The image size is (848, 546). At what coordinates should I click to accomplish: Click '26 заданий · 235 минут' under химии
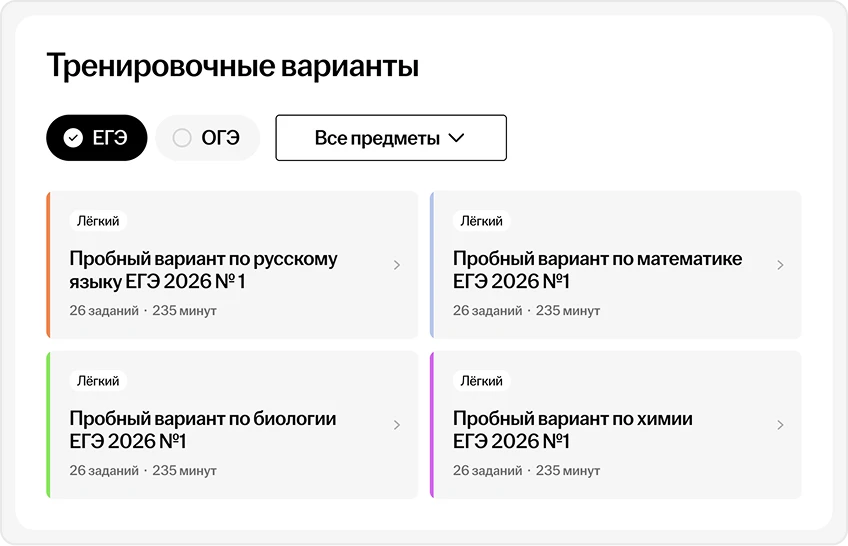526,471
